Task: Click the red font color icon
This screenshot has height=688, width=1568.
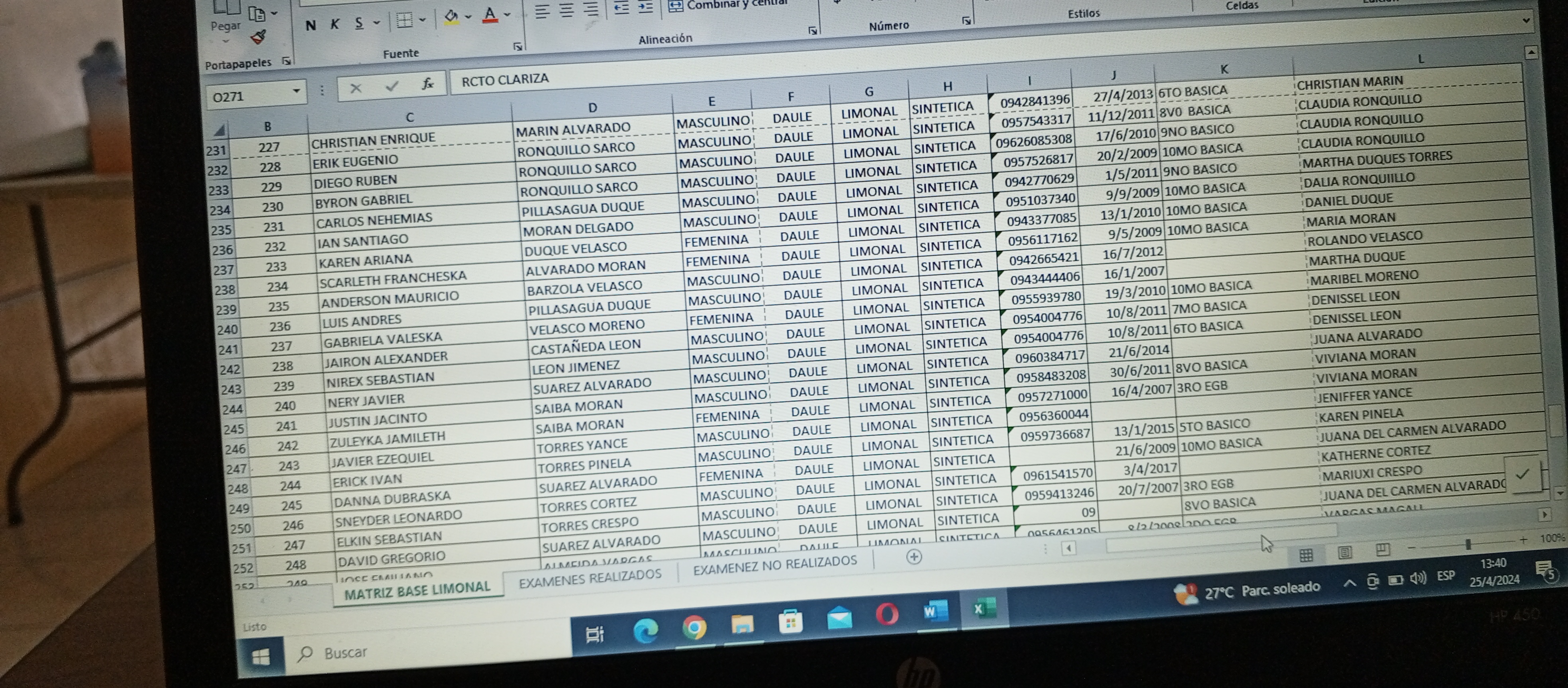Action: pos(490,15)
